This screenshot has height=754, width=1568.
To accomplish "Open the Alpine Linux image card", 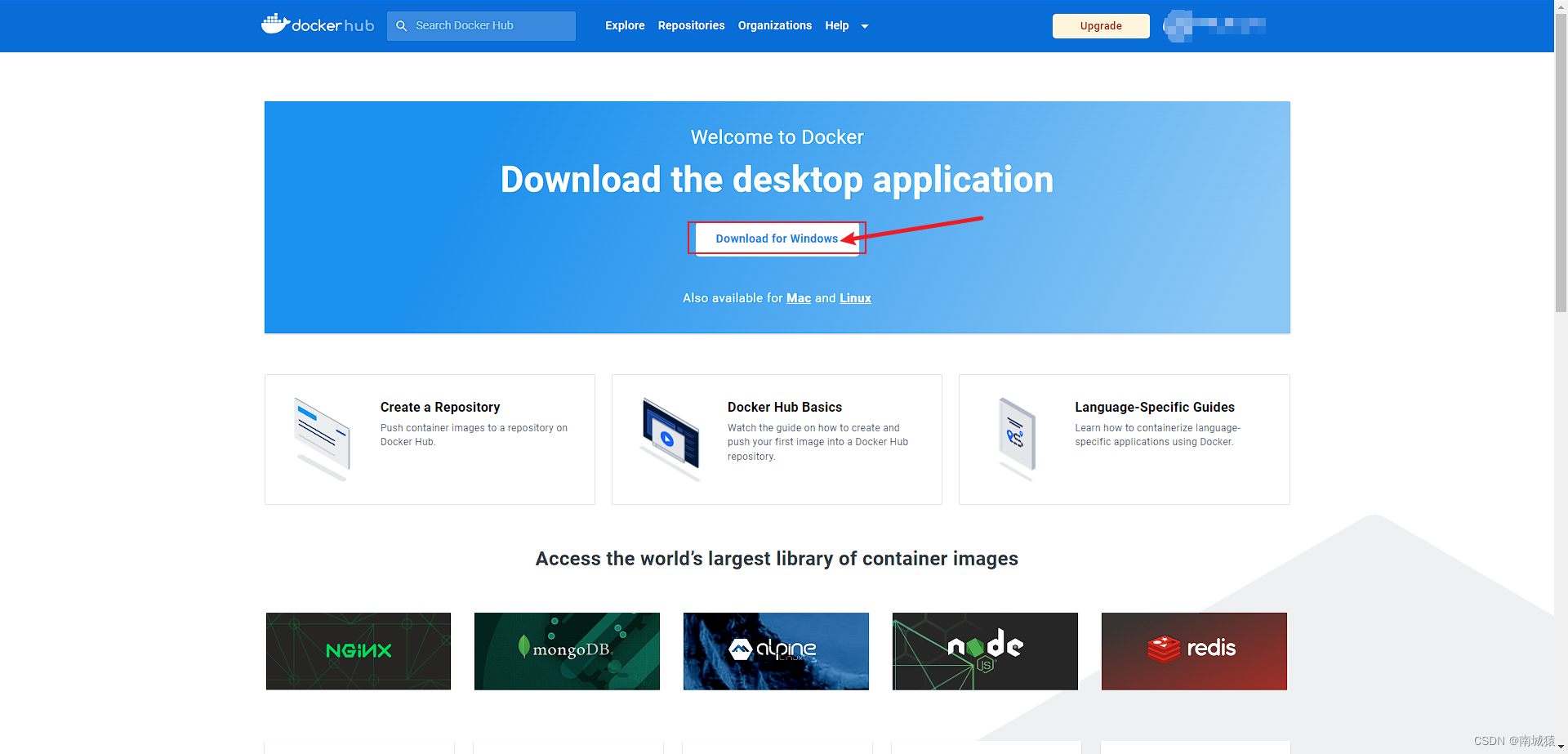I will click(x=776, y=651).
